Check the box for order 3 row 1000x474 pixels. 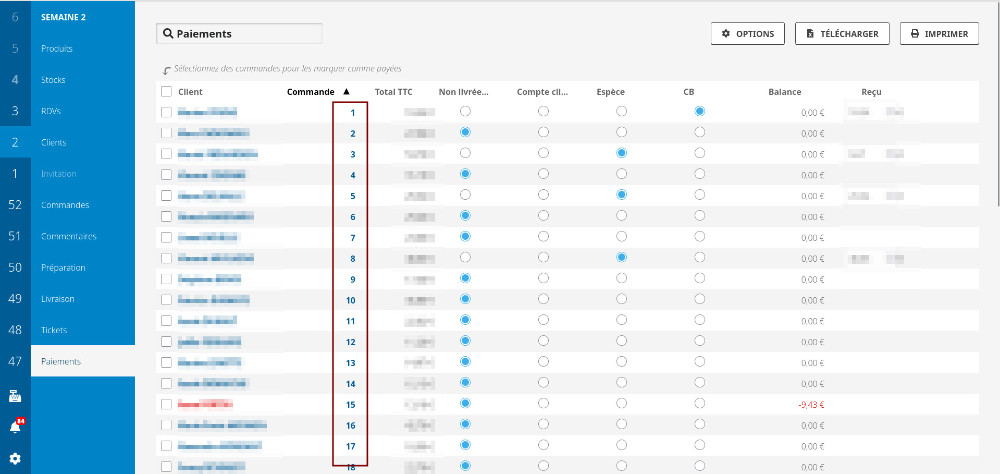[x=166, y=154]
